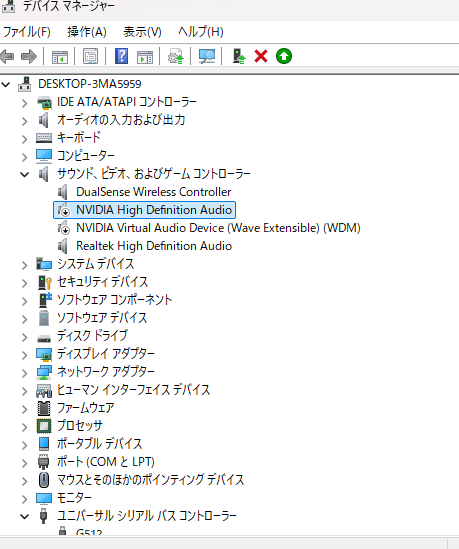
Task: Click the ヒューマン インターフェイス デバイス icon
Action: coord(44,390)
